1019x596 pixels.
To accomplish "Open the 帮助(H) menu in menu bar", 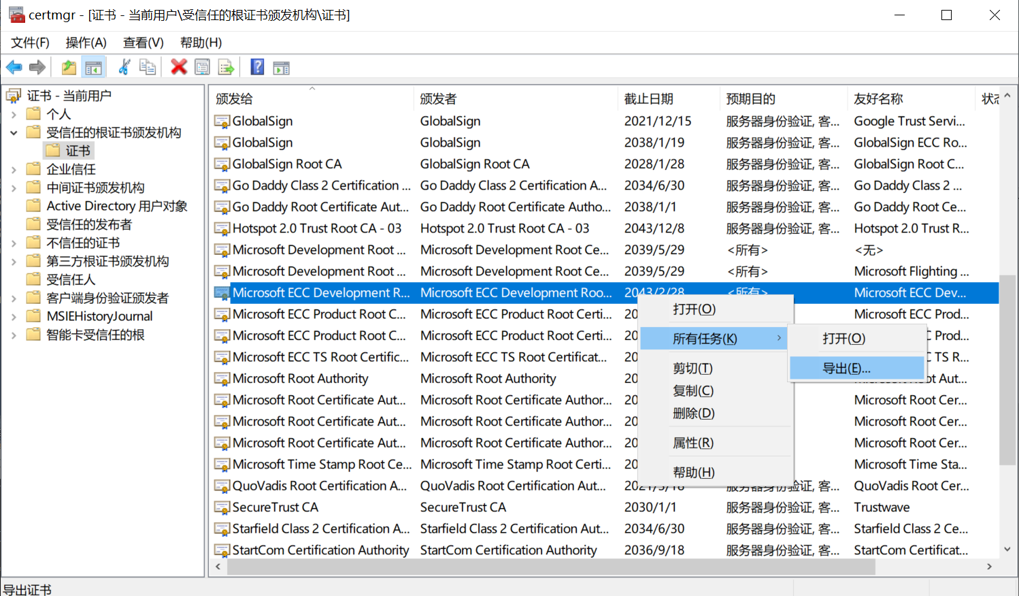I will coord(201,42).
